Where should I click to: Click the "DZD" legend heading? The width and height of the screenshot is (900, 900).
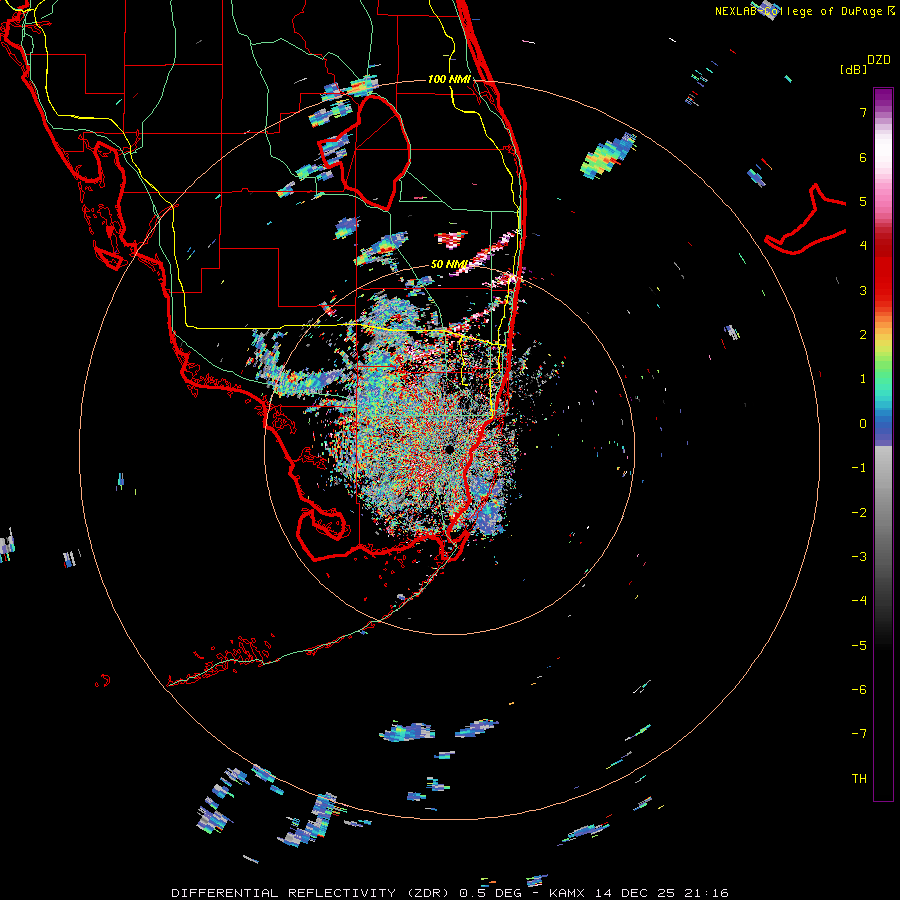click(879, 60)
